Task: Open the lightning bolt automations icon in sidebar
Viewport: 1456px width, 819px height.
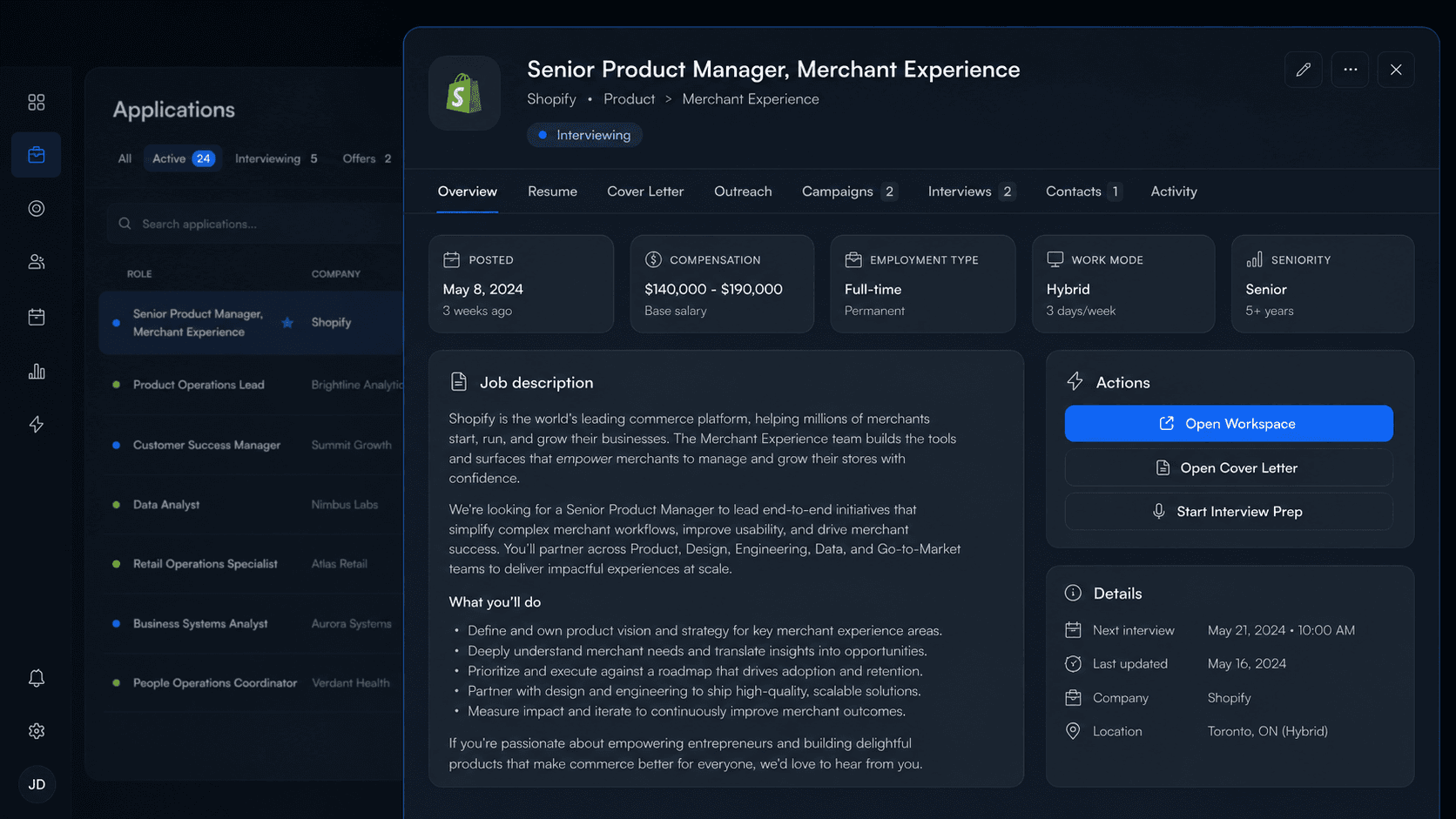Action: tap(37, 425)
